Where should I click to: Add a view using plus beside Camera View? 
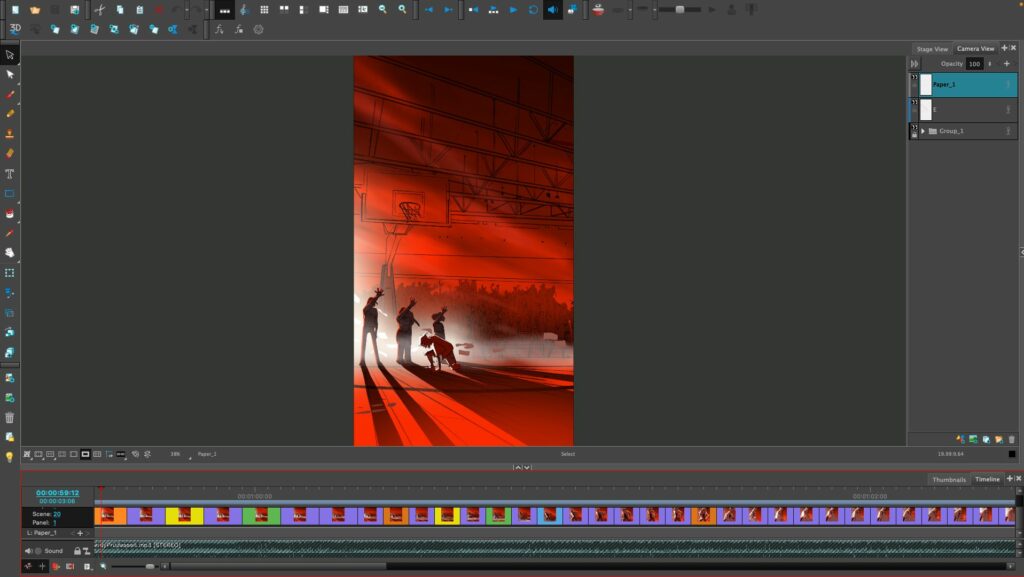pyautogui.click(x=1004, y=48)
